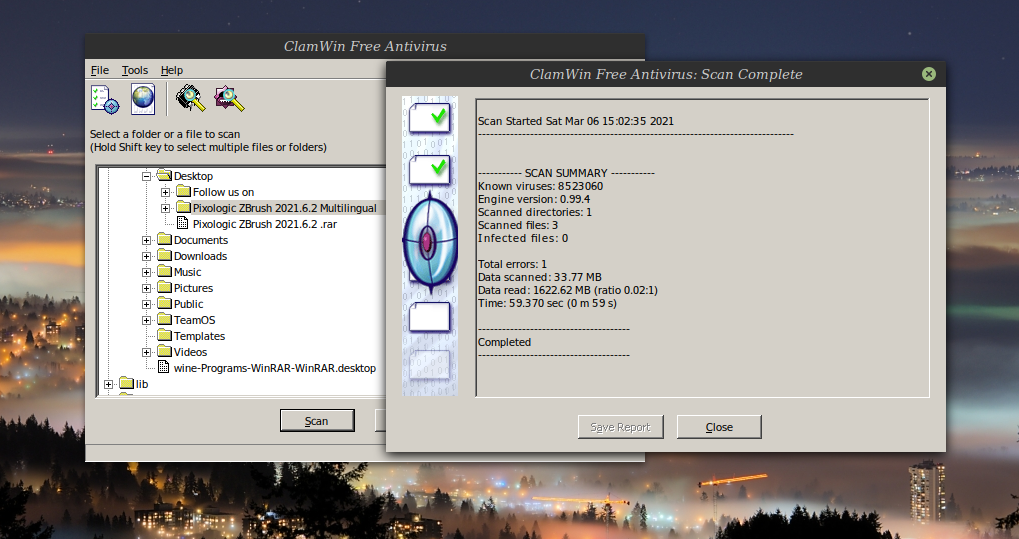Click the Engine version: 0.99.4 line
Image resolution: width=1019 pixels, height=539 pixels.
tap(534, 199)
